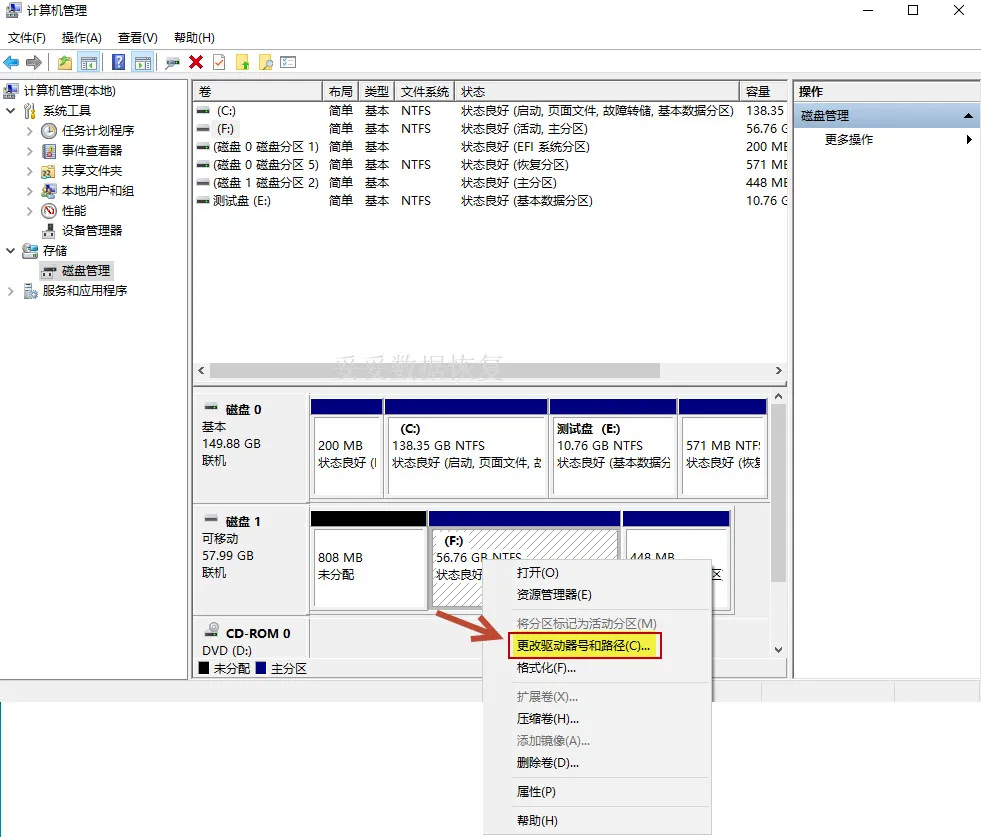
Task: Toggle the show/hide console tree icon
Action: point(89,63)
